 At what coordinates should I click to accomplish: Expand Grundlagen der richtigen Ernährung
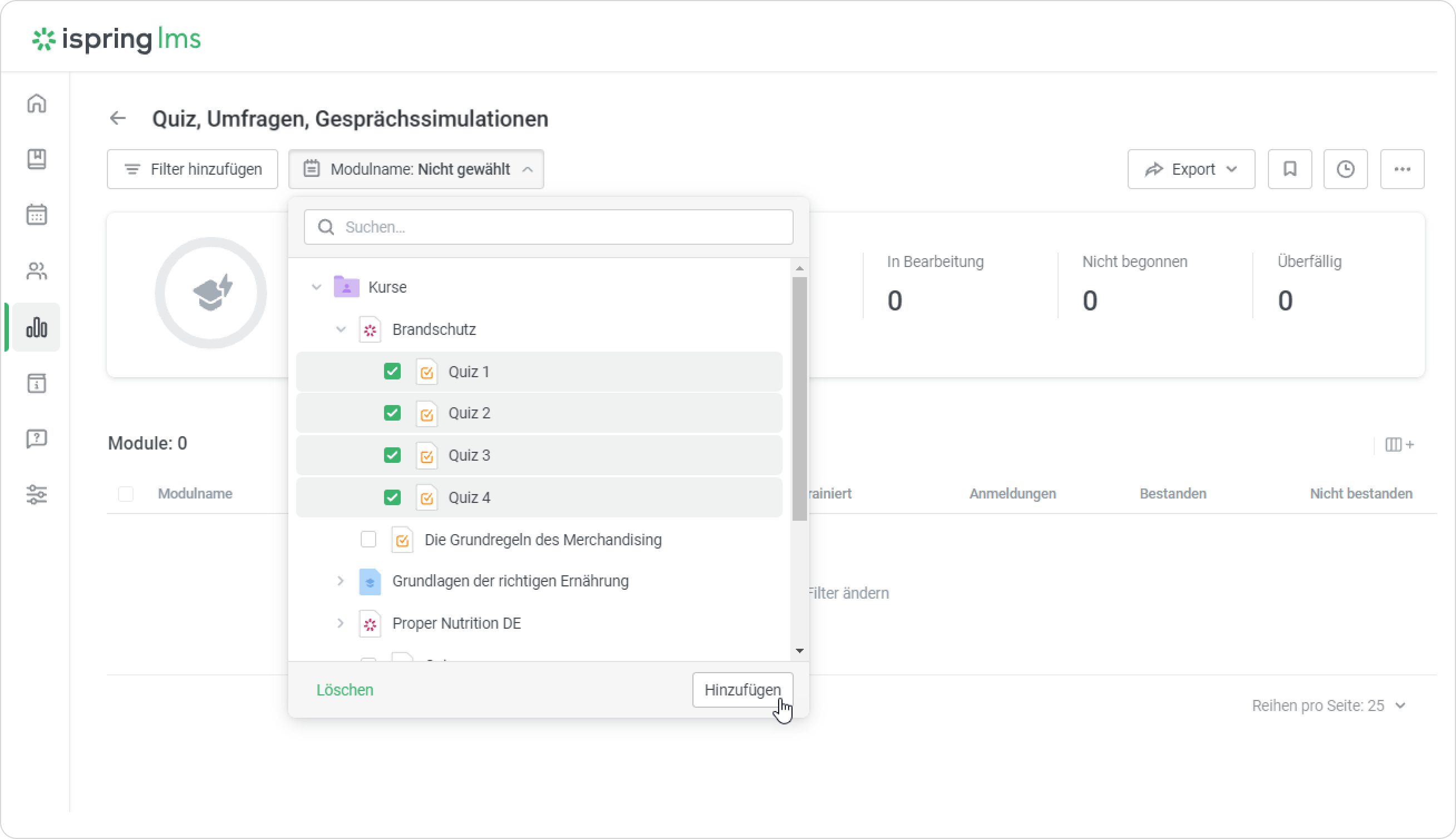[341, 581]
